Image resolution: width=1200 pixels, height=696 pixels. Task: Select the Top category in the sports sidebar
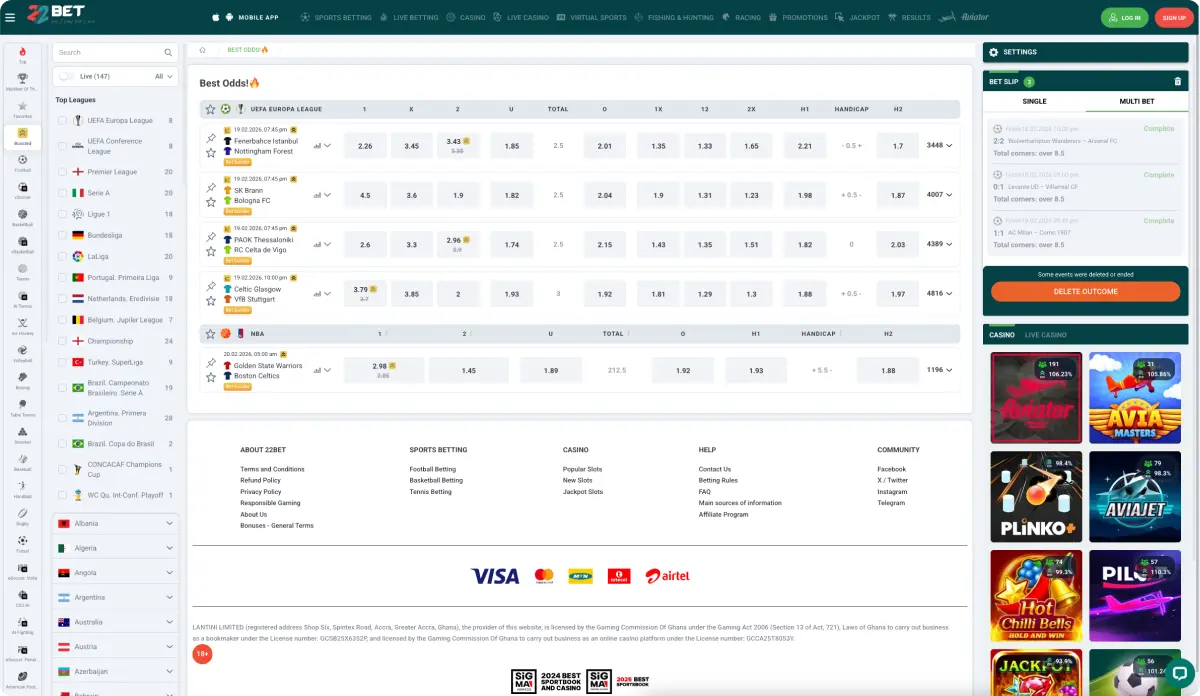tap(22, 55)
